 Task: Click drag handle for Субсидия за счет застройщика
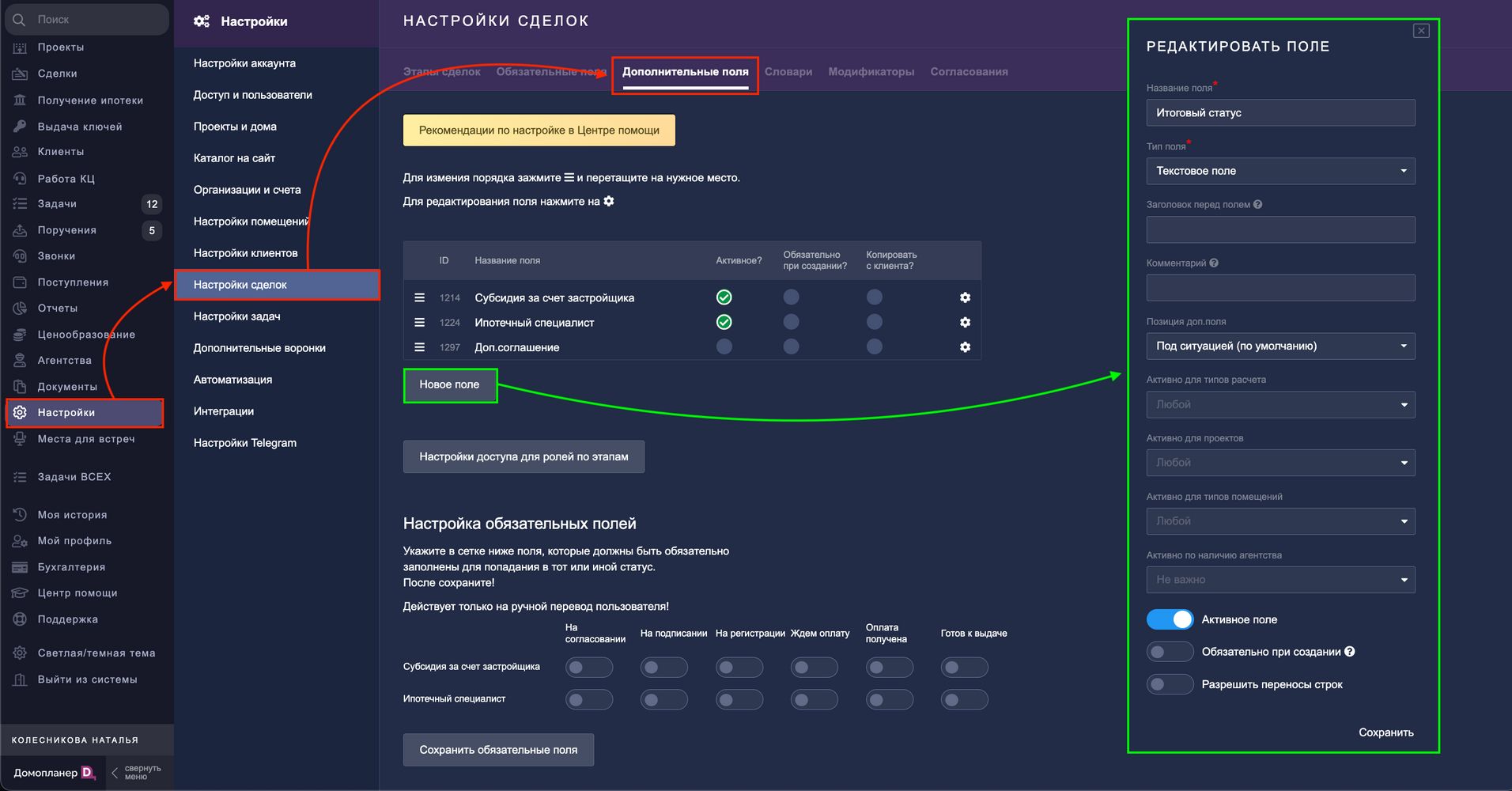pos(420,298)
